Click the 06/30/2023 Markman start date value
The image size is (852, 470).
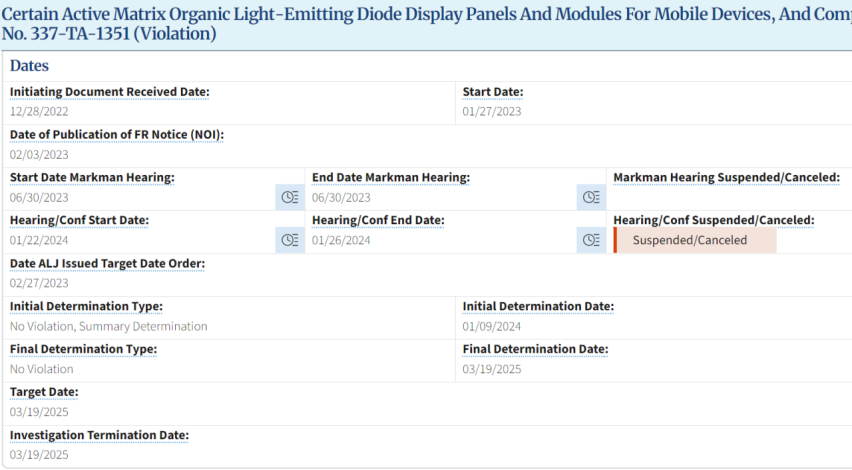(39, 198)
